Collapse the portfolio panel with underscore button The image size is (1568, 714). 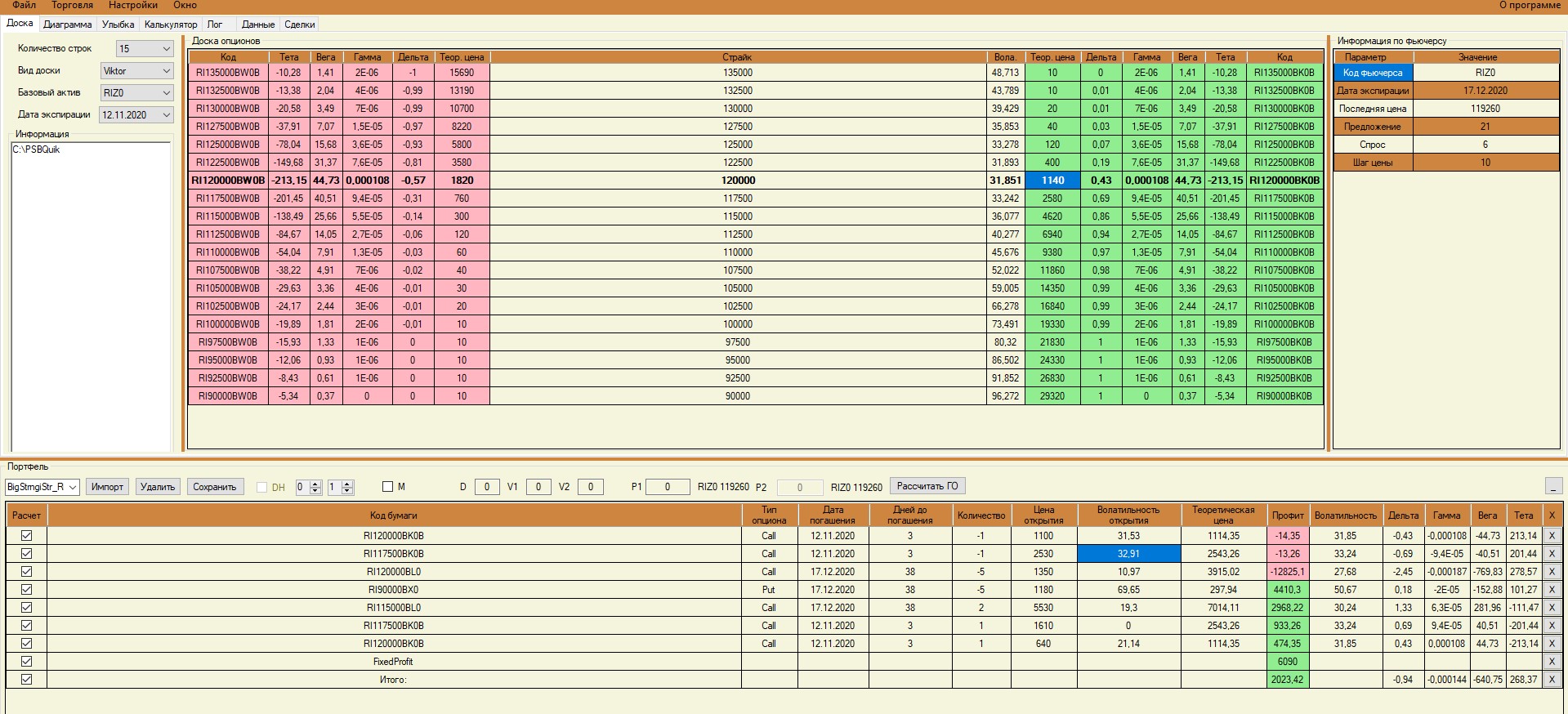click(x=1553, y=486)
